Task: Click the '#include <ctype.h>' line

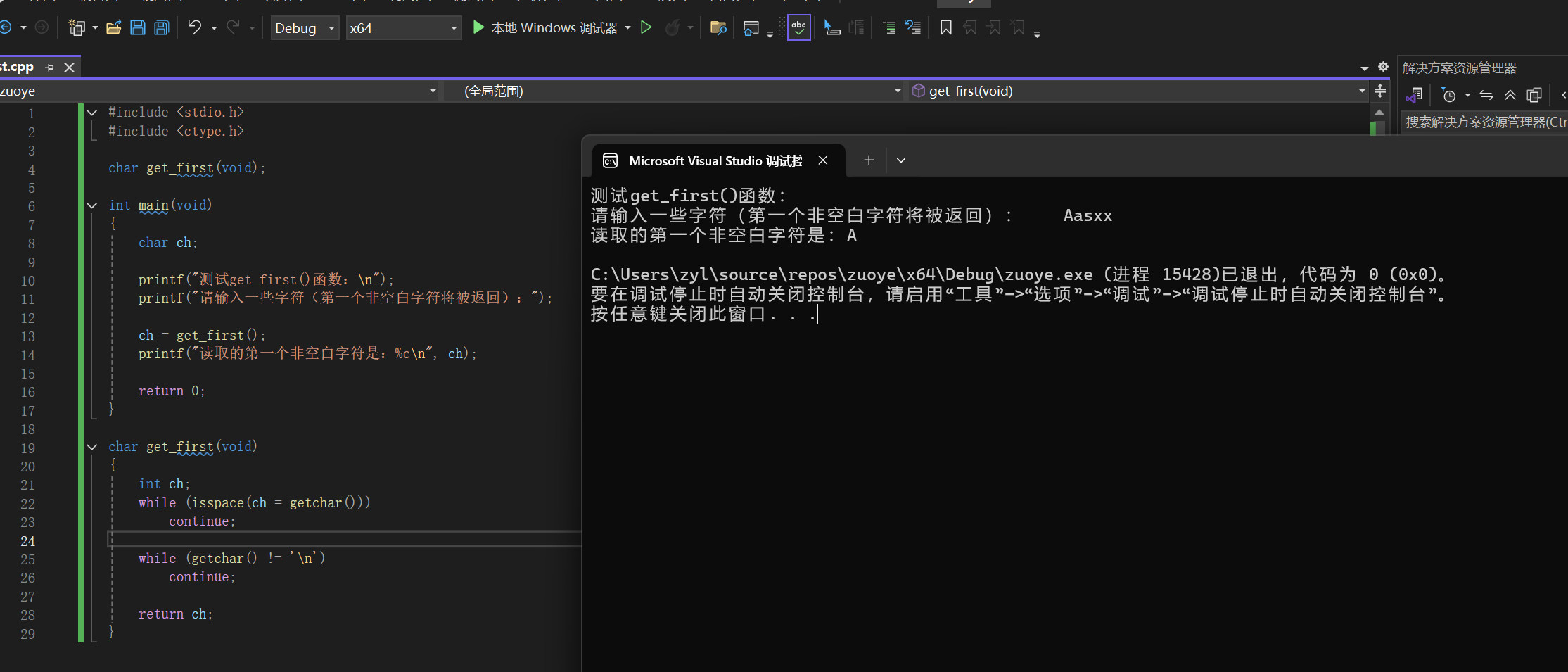Action: 176,132
